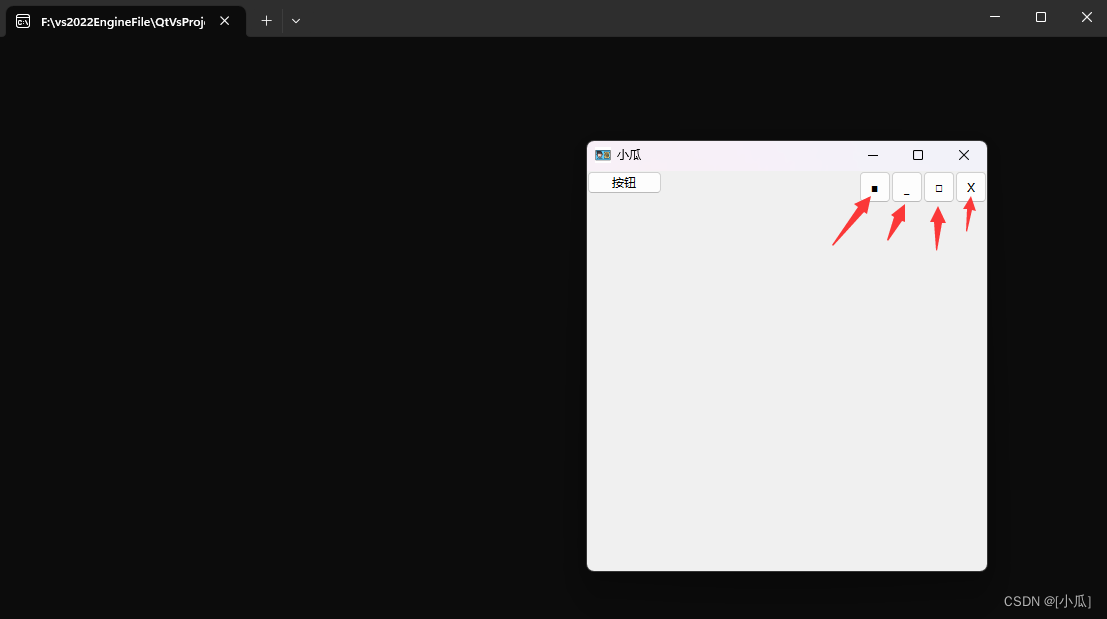Click the custom filled-square button in 小瓜 window

875,188
